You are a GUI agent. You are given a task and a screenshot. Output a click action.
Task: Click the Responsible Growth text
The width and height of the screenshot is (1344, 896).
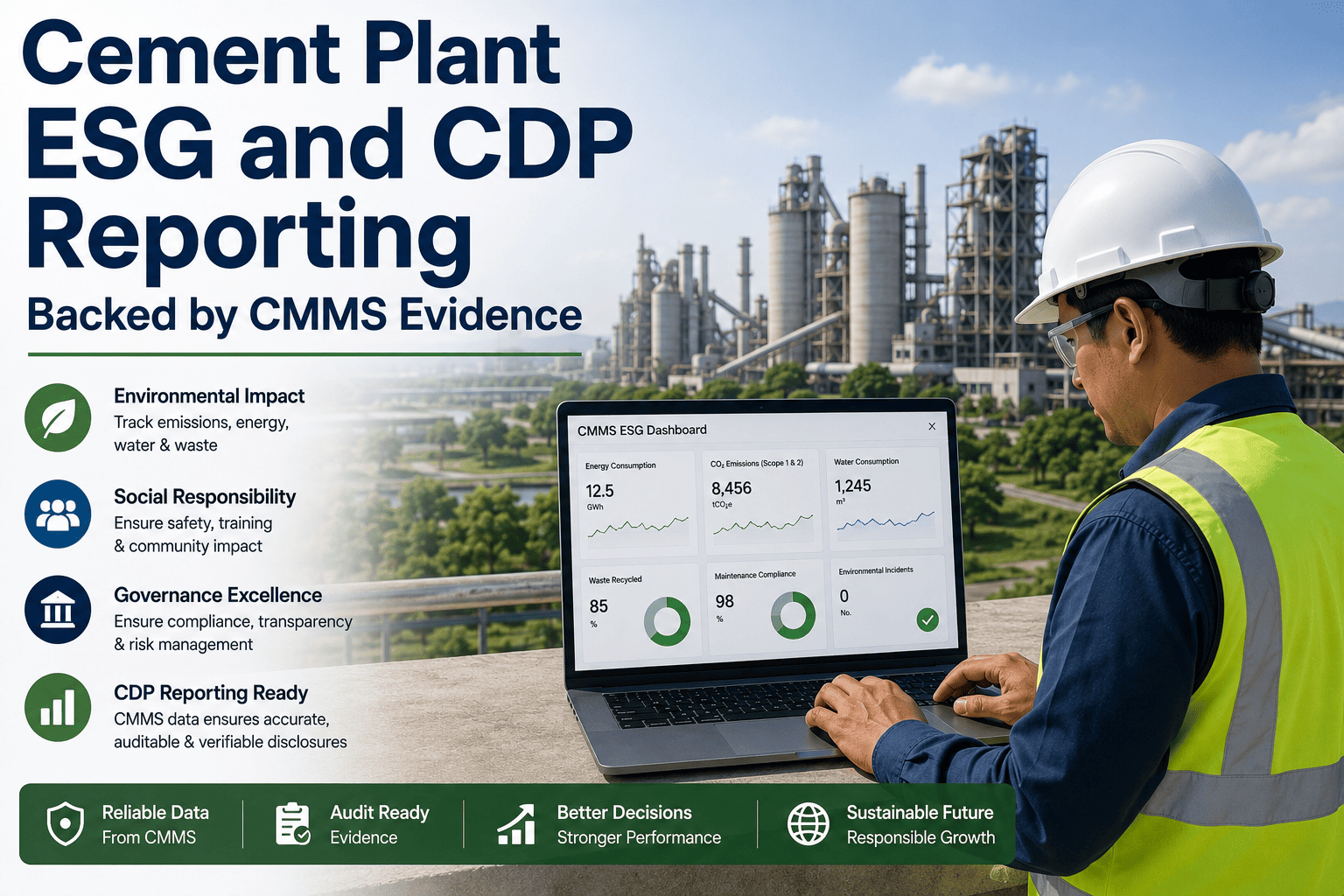click(921, 838)
